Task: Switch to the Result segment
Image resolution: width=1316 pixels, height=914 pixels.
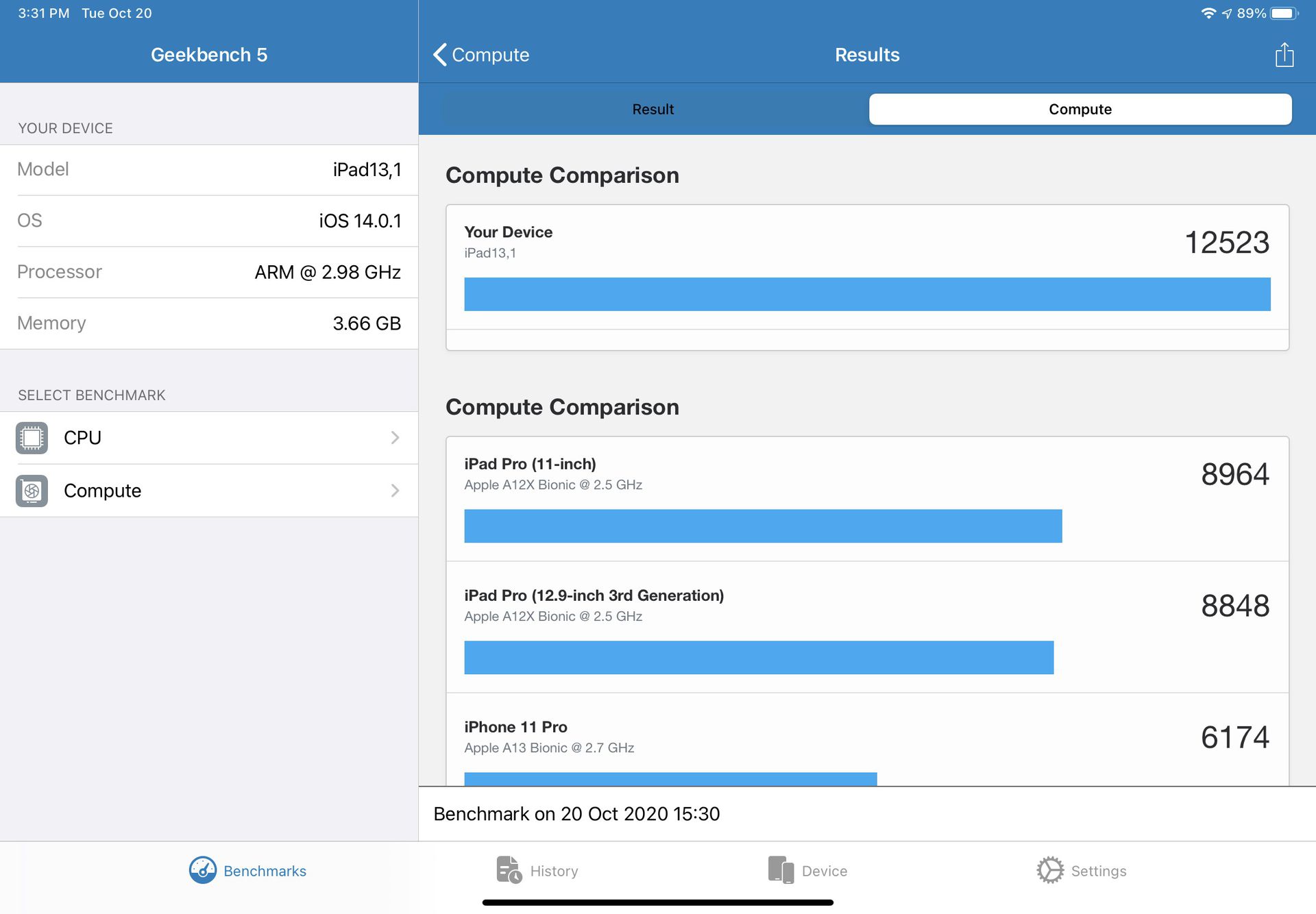Action: (x=653, y=110)
